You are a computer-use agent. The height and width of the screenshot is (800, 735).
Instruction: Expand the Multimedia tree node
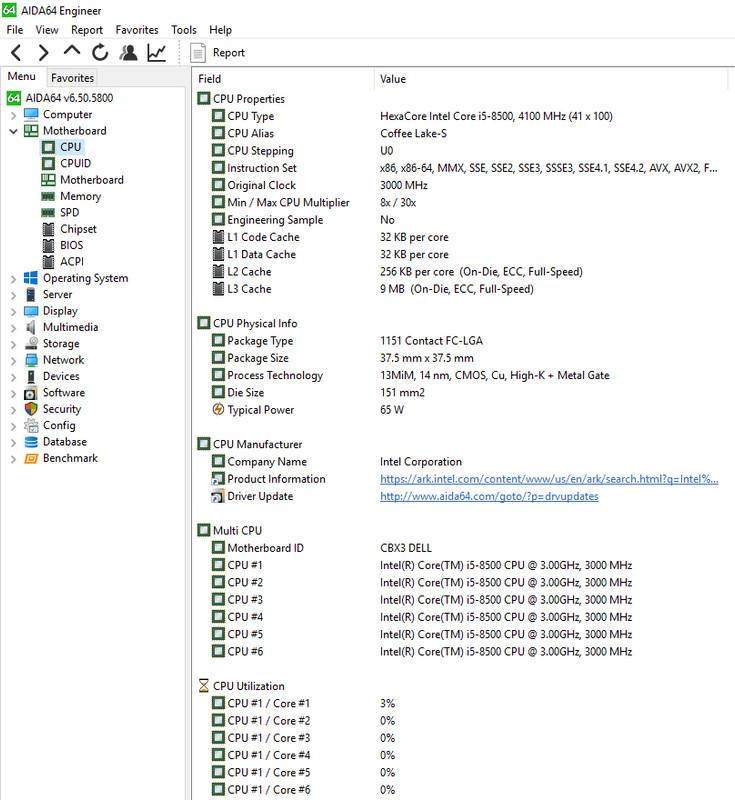(13, 328)
